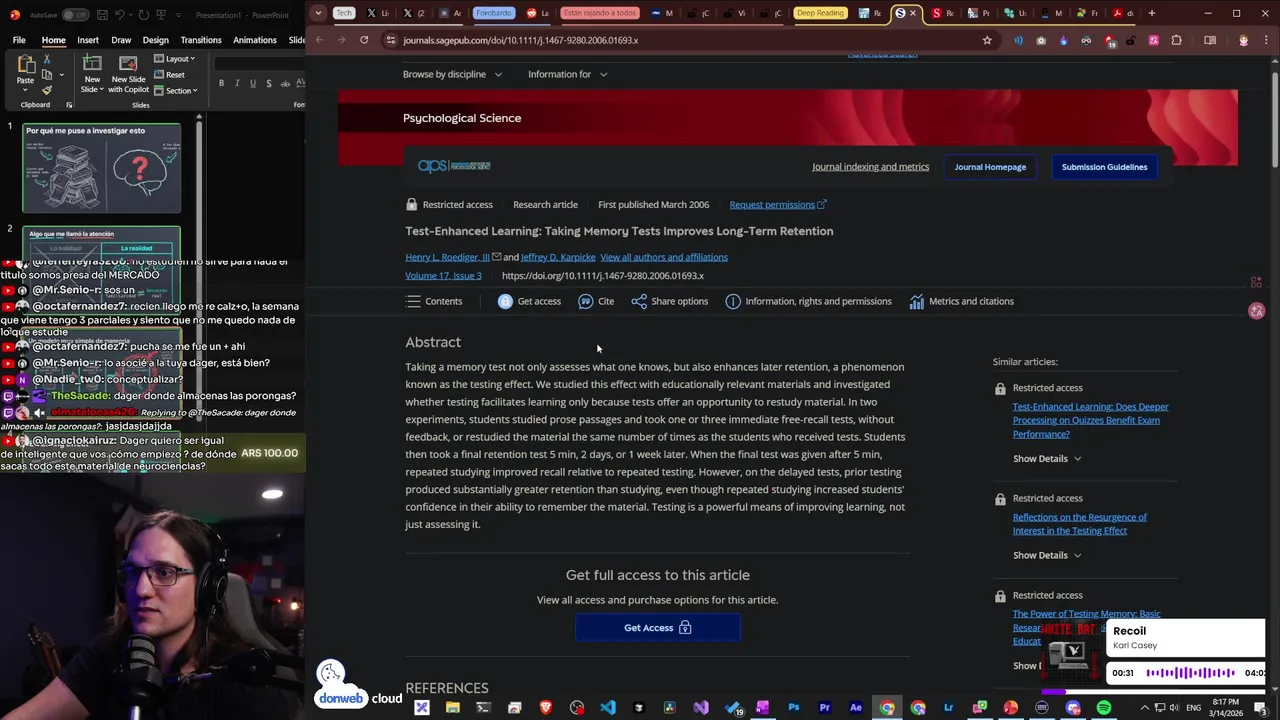Toggle the AutoSave switch in PowerPoint
The height and width of the screenshot is (720, 1280).
click(x=74, y=15)
